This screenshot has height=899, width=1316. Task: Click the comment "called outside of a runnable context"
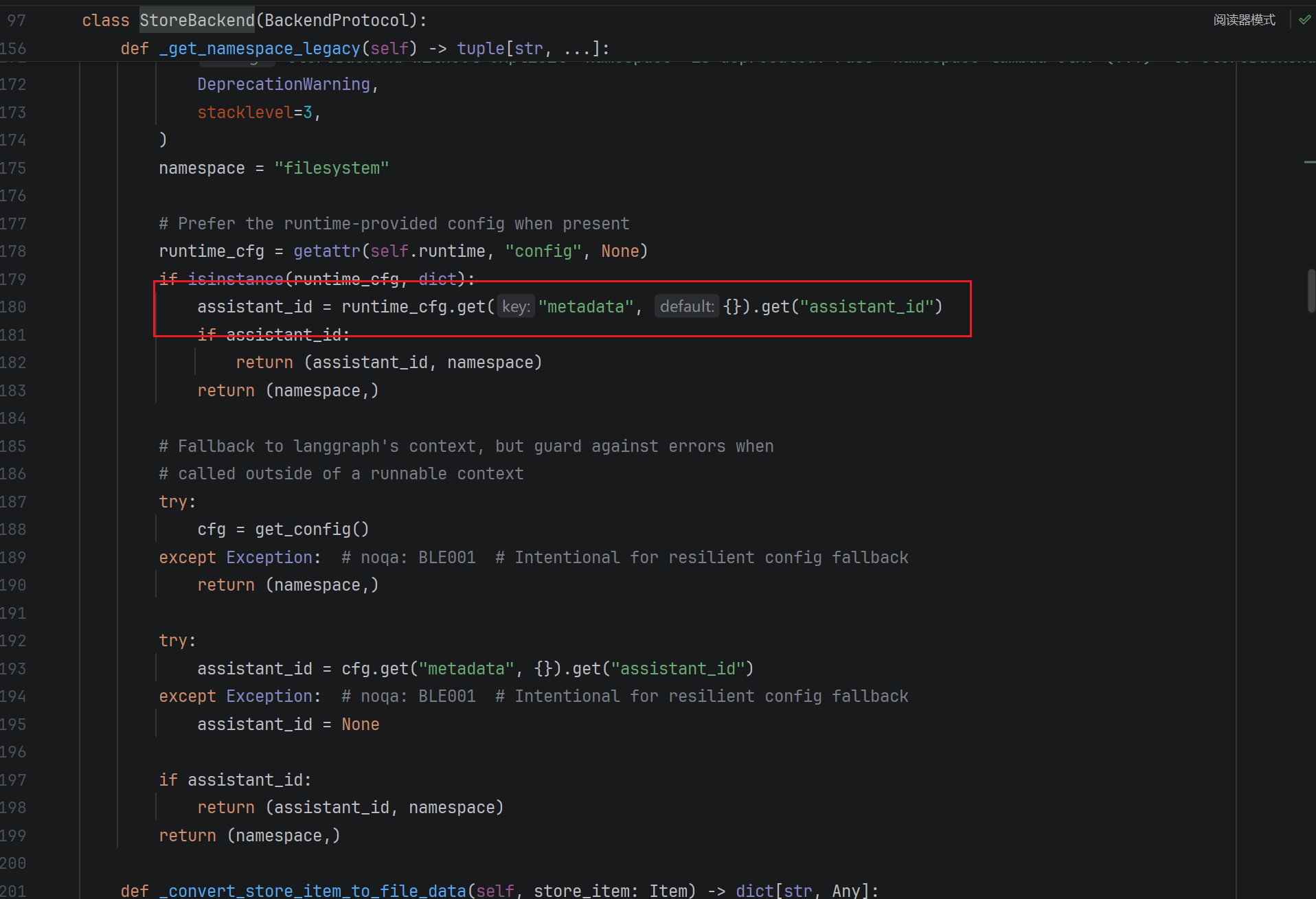pos(341,474)
